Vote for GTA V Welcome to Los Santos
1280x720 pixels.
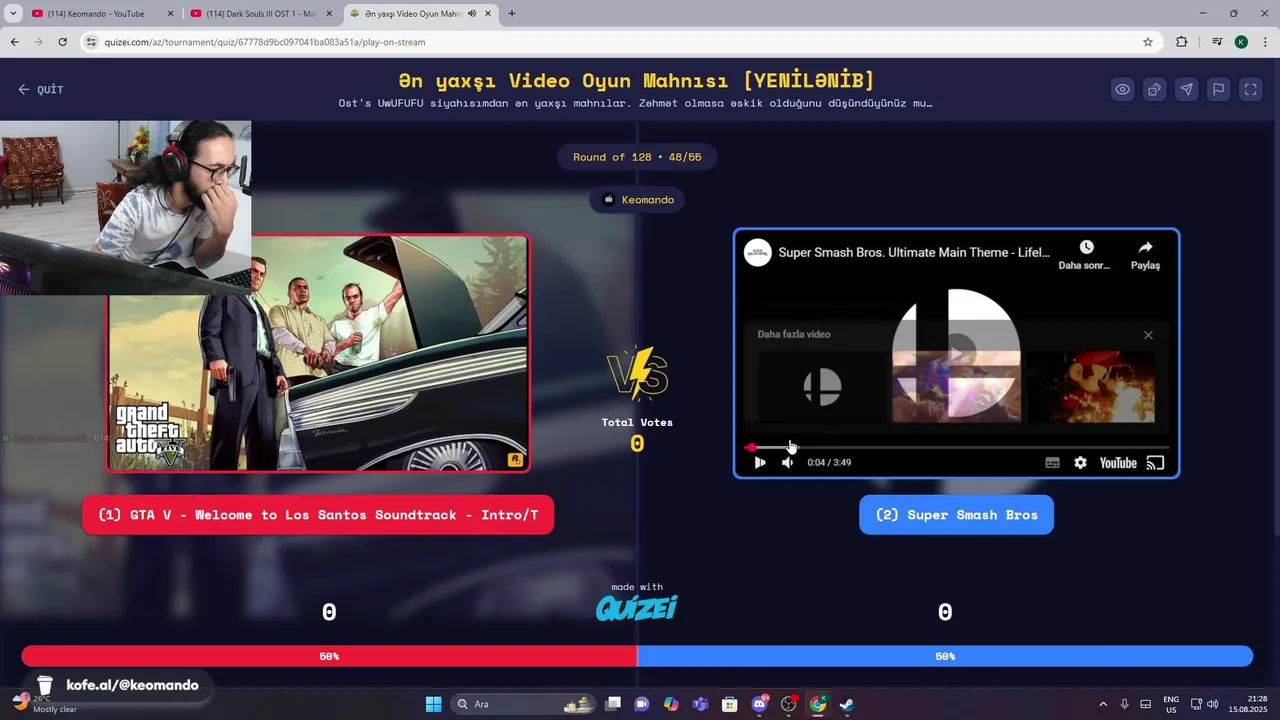[318, 515]
